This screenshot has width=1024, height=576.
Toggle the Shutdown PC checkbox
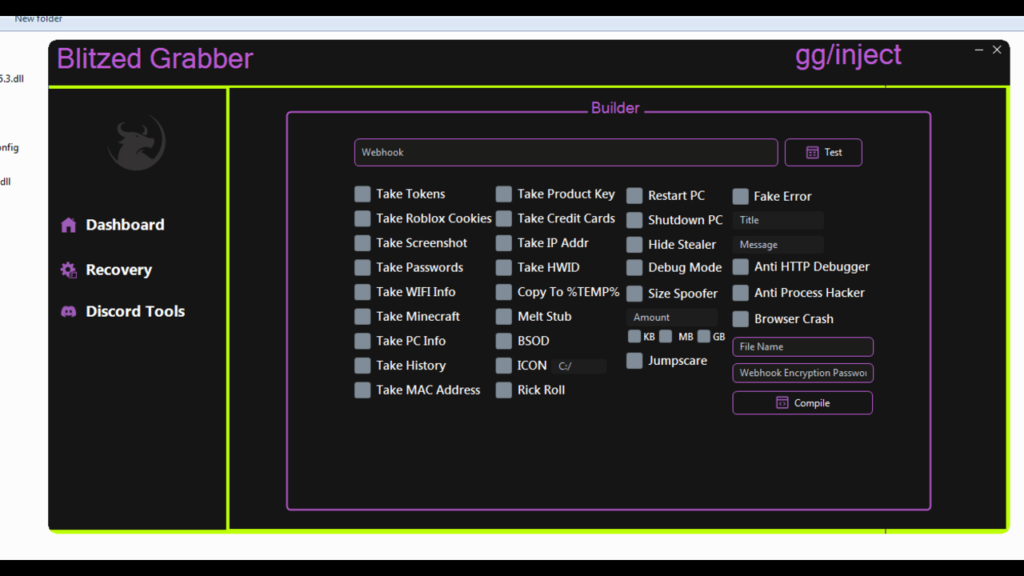pyautogui.click(x=634, y=220)
